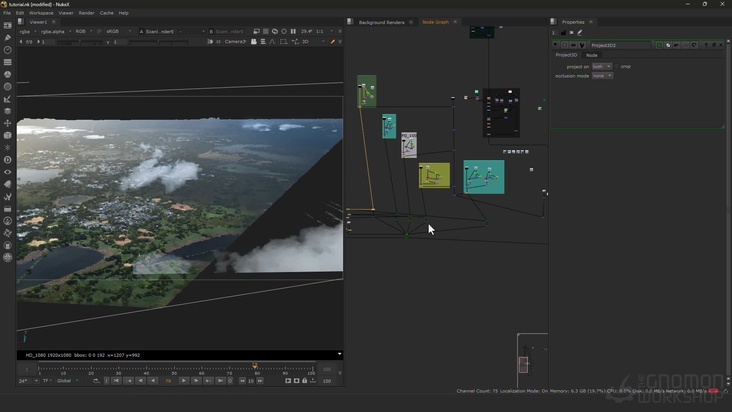Open the project on 'both' dropdown
The image size is (732, 412).
(x=601, y=66)
